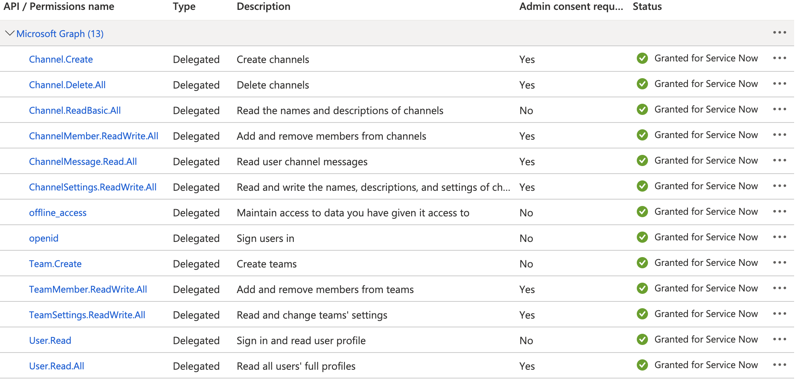Open ellipsis menu for ChannelMember.ReadWrite.All row
This screenshot has height=384, width=800.
(x=779, y=135)
